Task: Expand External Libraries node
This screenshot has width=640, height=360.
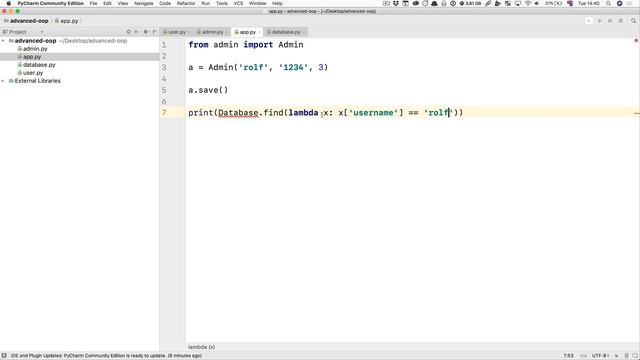Action: coord(3,81)
